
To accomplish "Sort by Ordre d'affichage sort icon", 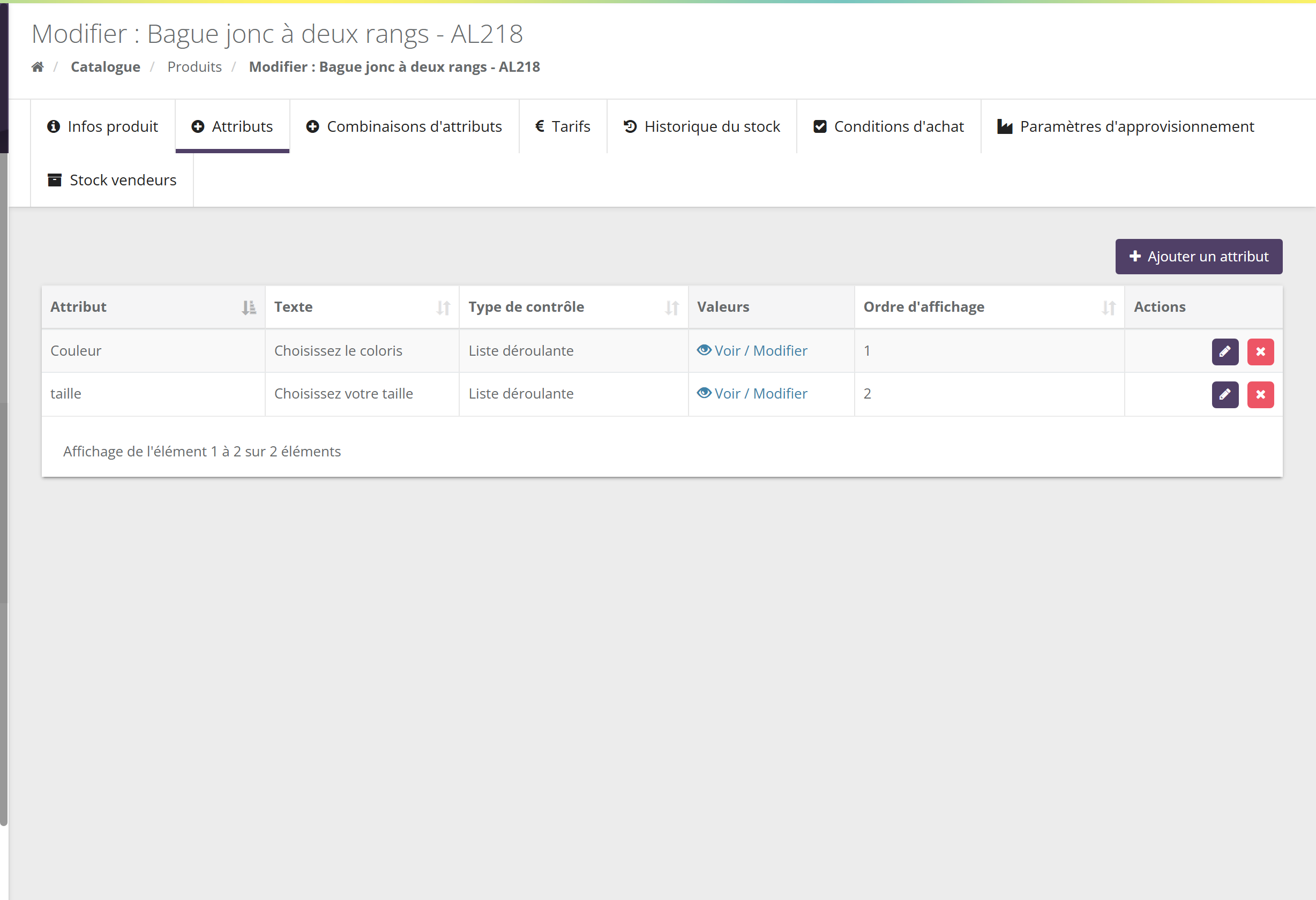I will [x=1109, y=307].
